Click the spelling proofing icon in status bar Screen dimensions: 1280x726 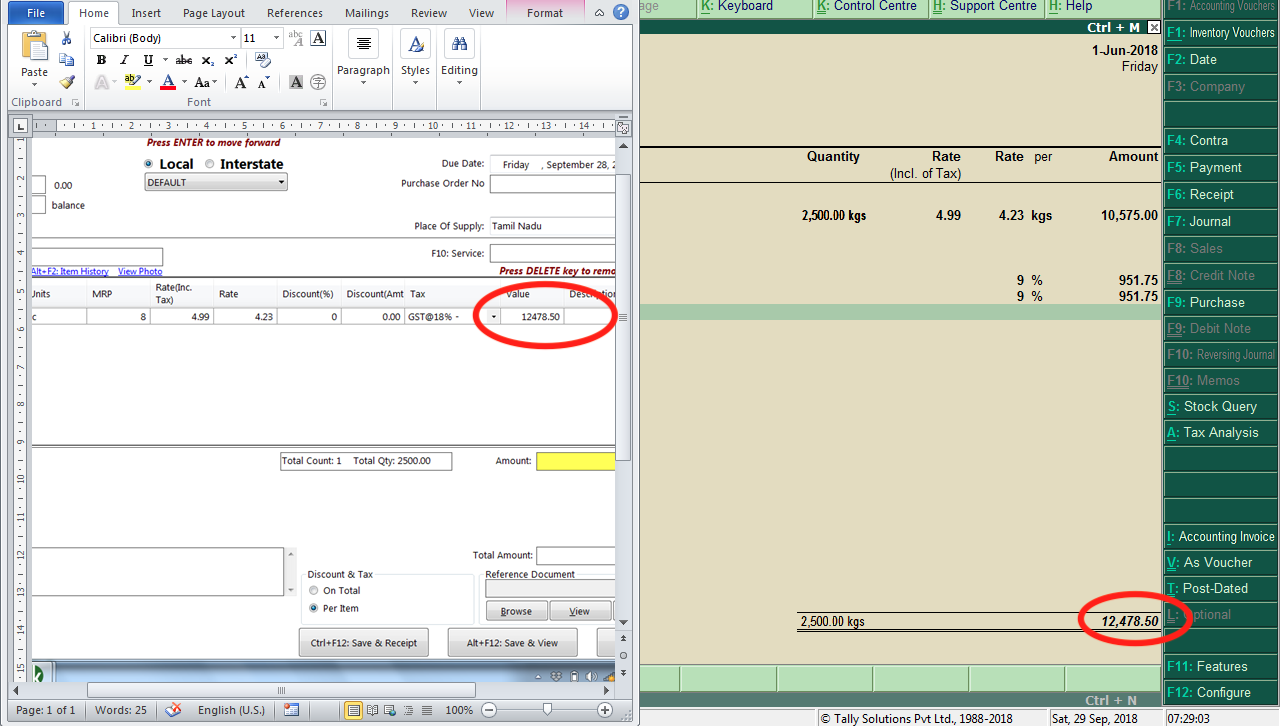coord(173,710)
